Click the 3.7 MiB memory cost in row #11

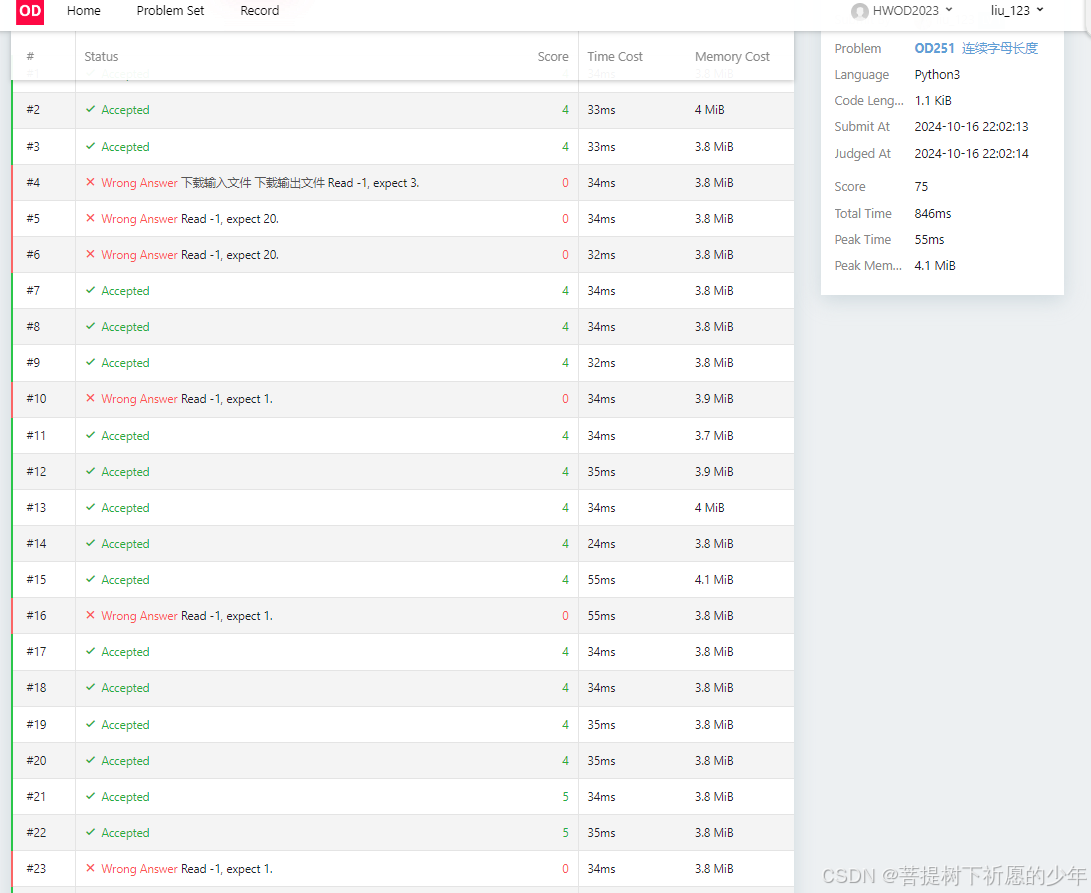(714, 436)
